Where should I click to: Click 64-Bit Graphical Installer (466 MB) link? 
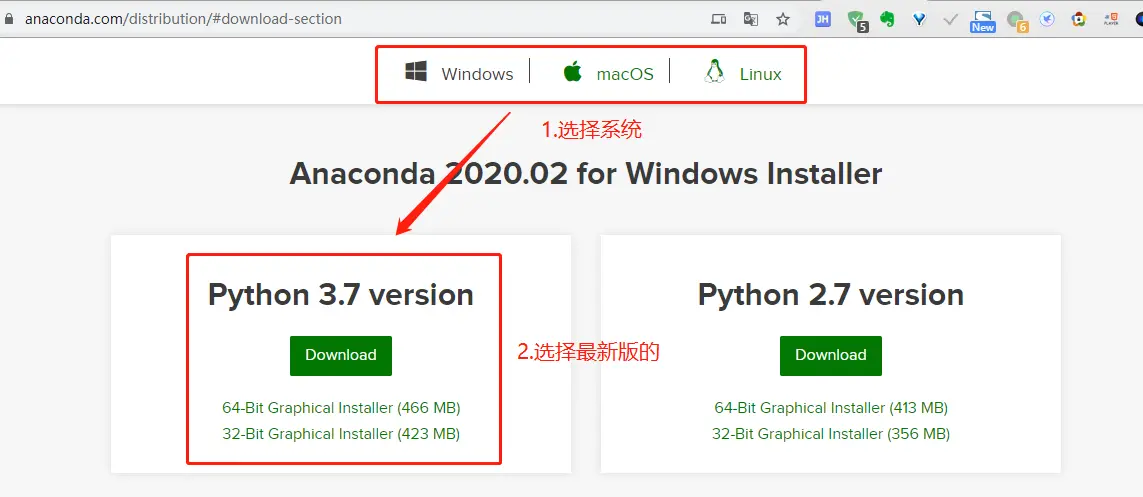pyautogui.click(x=341, y=407)
